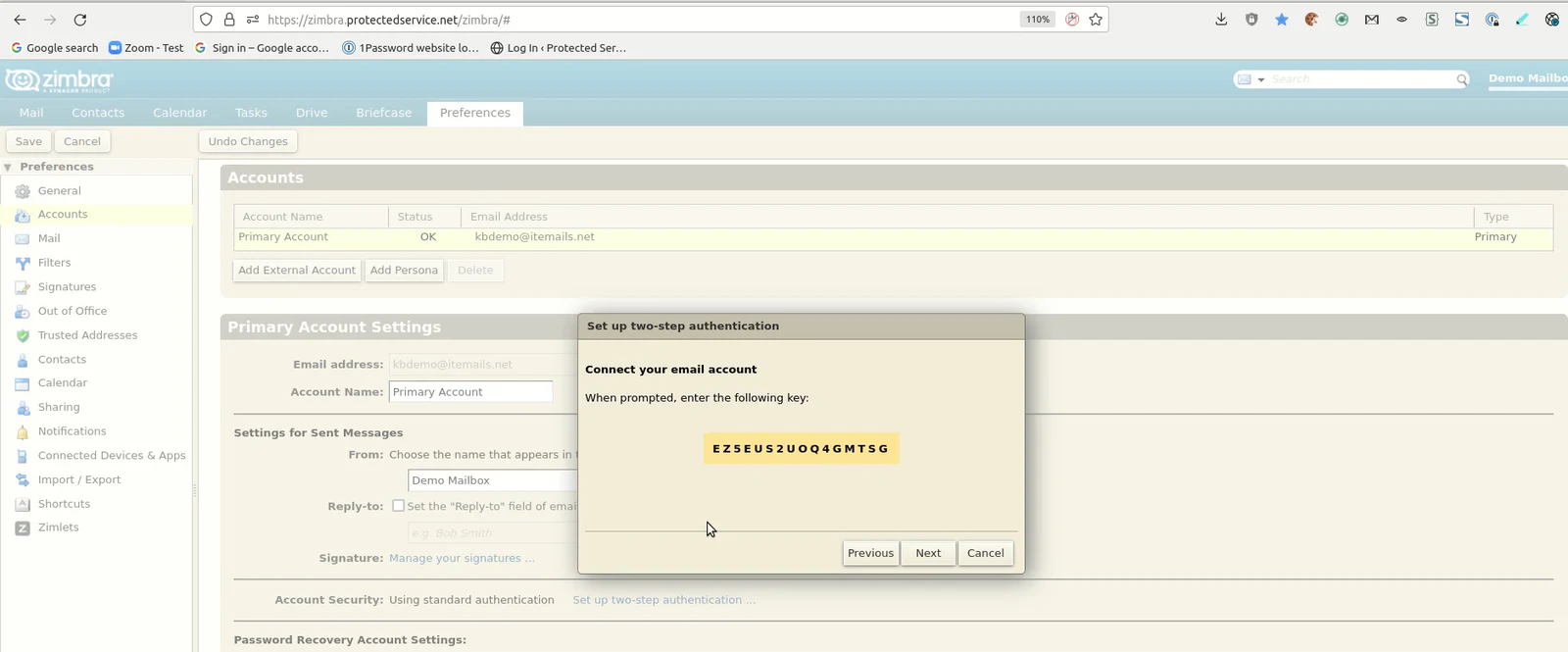1568x652 pixels.
Task: Open the Zoom - Test bookmark
Action: coord(146,48)
